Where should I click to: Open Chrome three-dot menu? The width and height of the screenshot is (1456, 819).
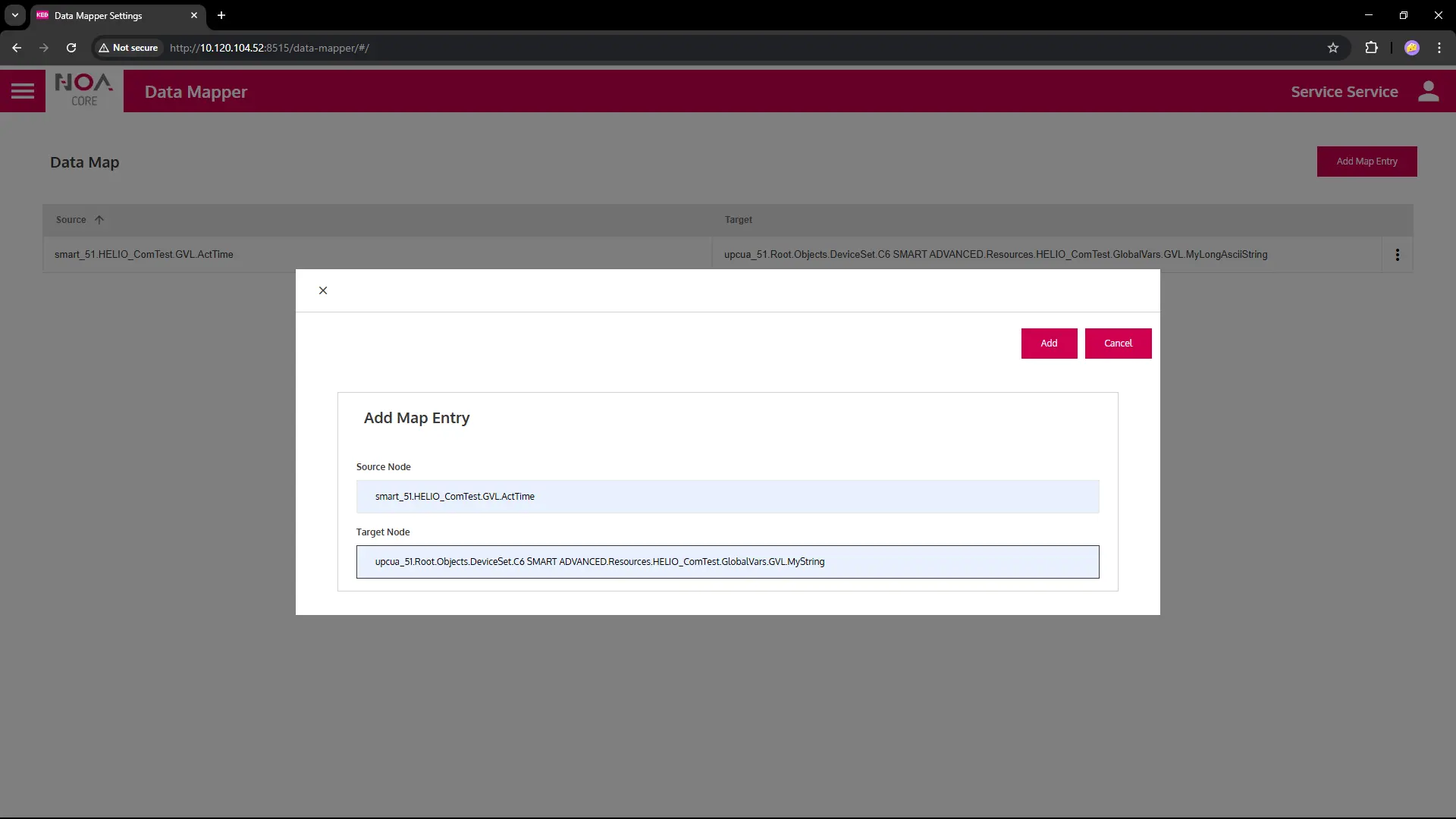[1439, 48]
